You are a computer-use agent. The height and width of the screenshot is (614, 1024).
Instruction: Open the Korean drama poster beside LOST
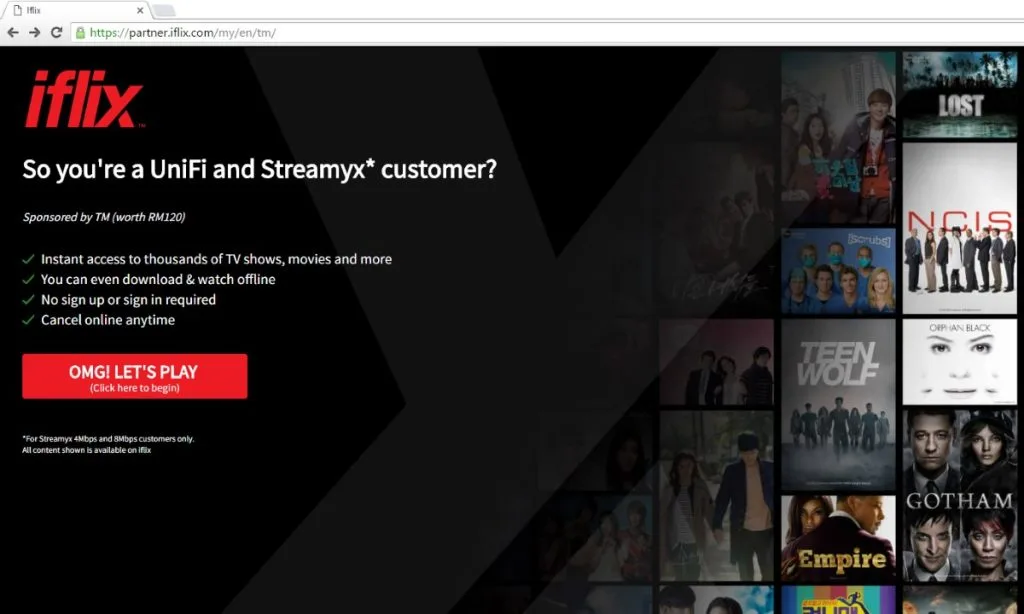pos(839,137)
